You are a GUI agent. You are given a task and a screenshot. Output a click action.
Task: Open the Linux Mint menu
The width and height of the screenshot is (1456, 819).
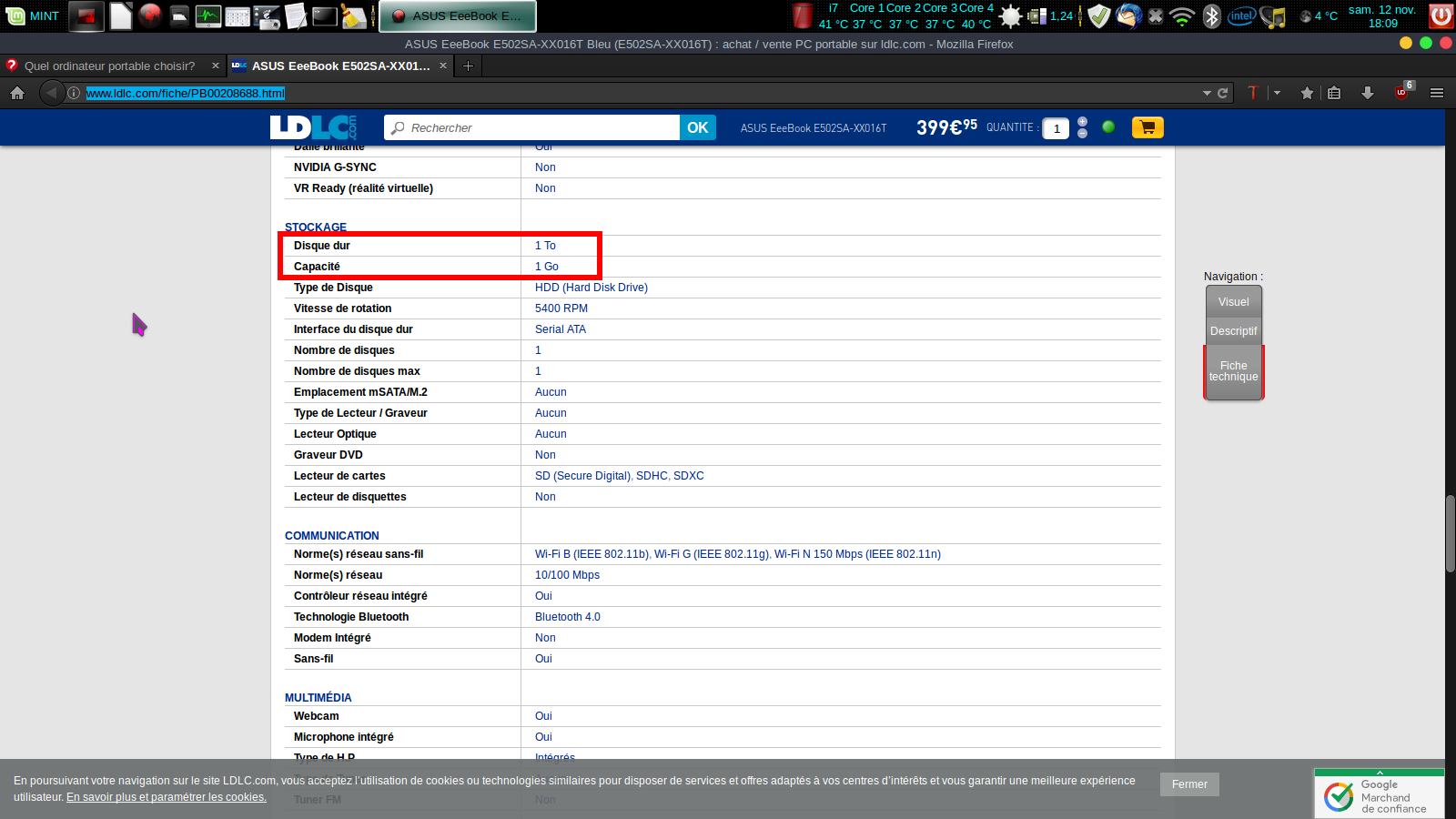(x=32, y=15)
